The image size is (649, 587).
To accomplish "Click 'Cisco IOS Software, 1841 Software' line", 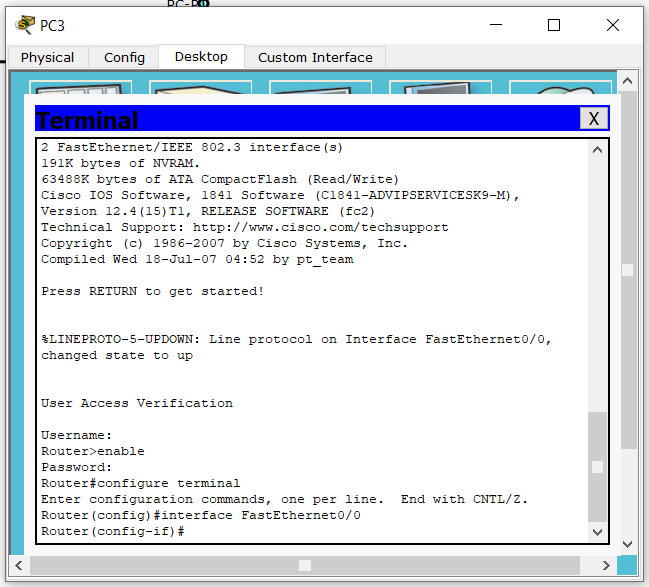I will pyautogui.click(x=280, y=195).
